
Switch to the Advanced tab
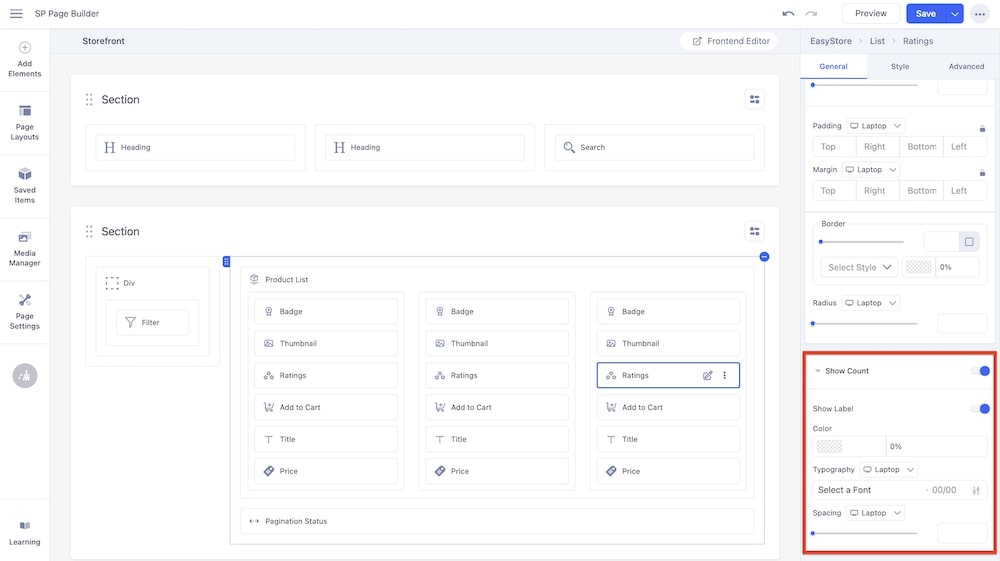(x=966, y=66)
